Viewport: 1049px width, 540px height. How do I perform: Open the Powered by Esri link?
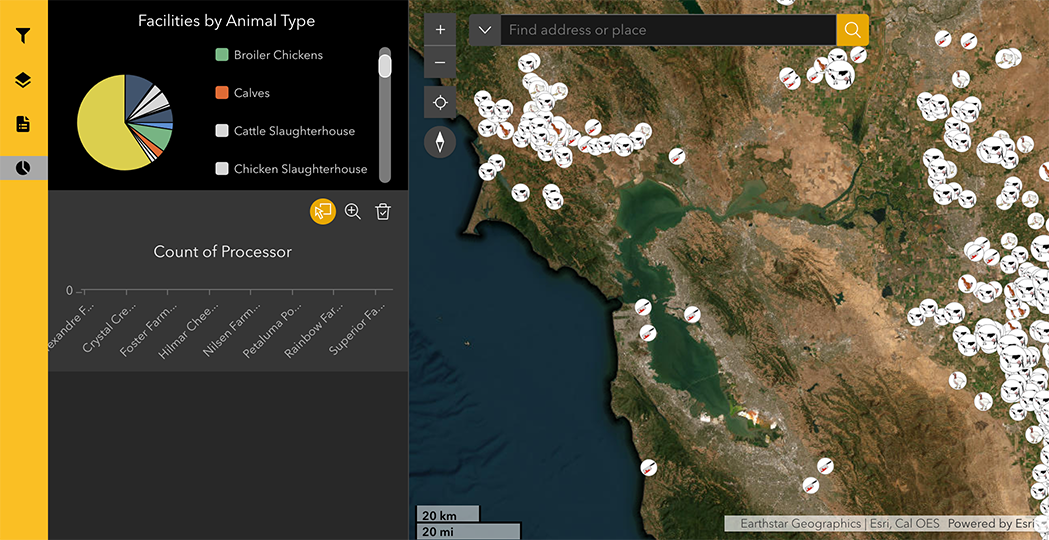[x=991, y=523]
